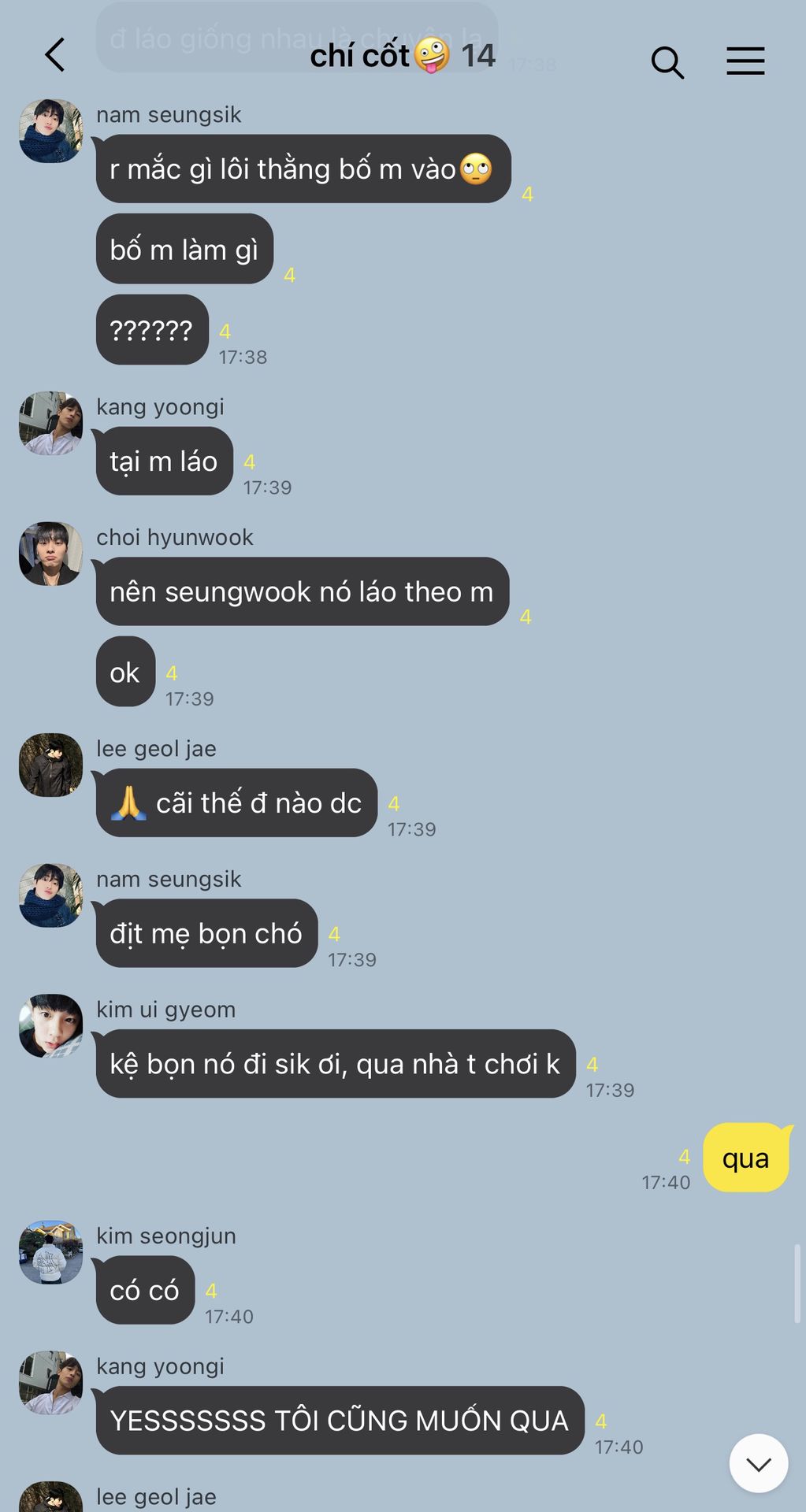Open kang yoongi avatar beside 'tại m láo'
The image size is (806, 1512).
(50, 423)
